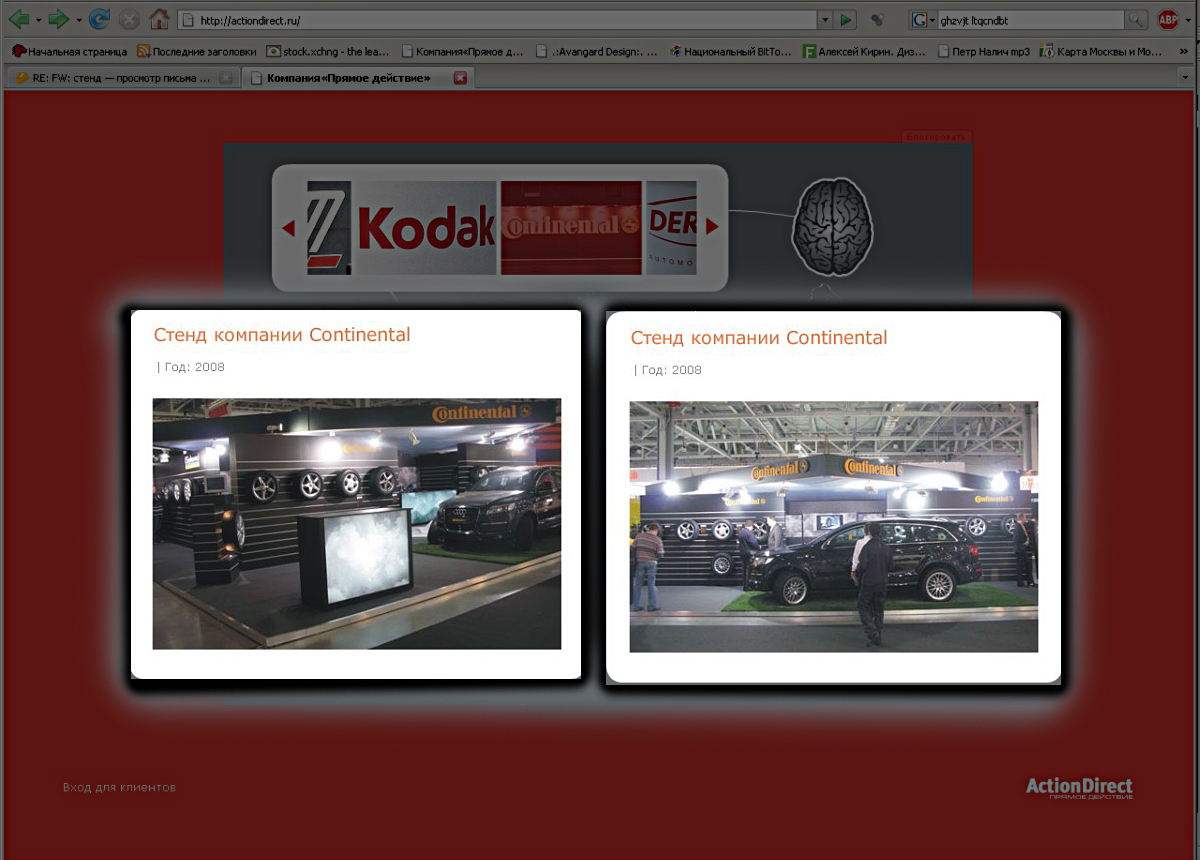Open the Adblock Plus ABP icon
This screenshot has height=860, width=1200.
[1167, 20]
